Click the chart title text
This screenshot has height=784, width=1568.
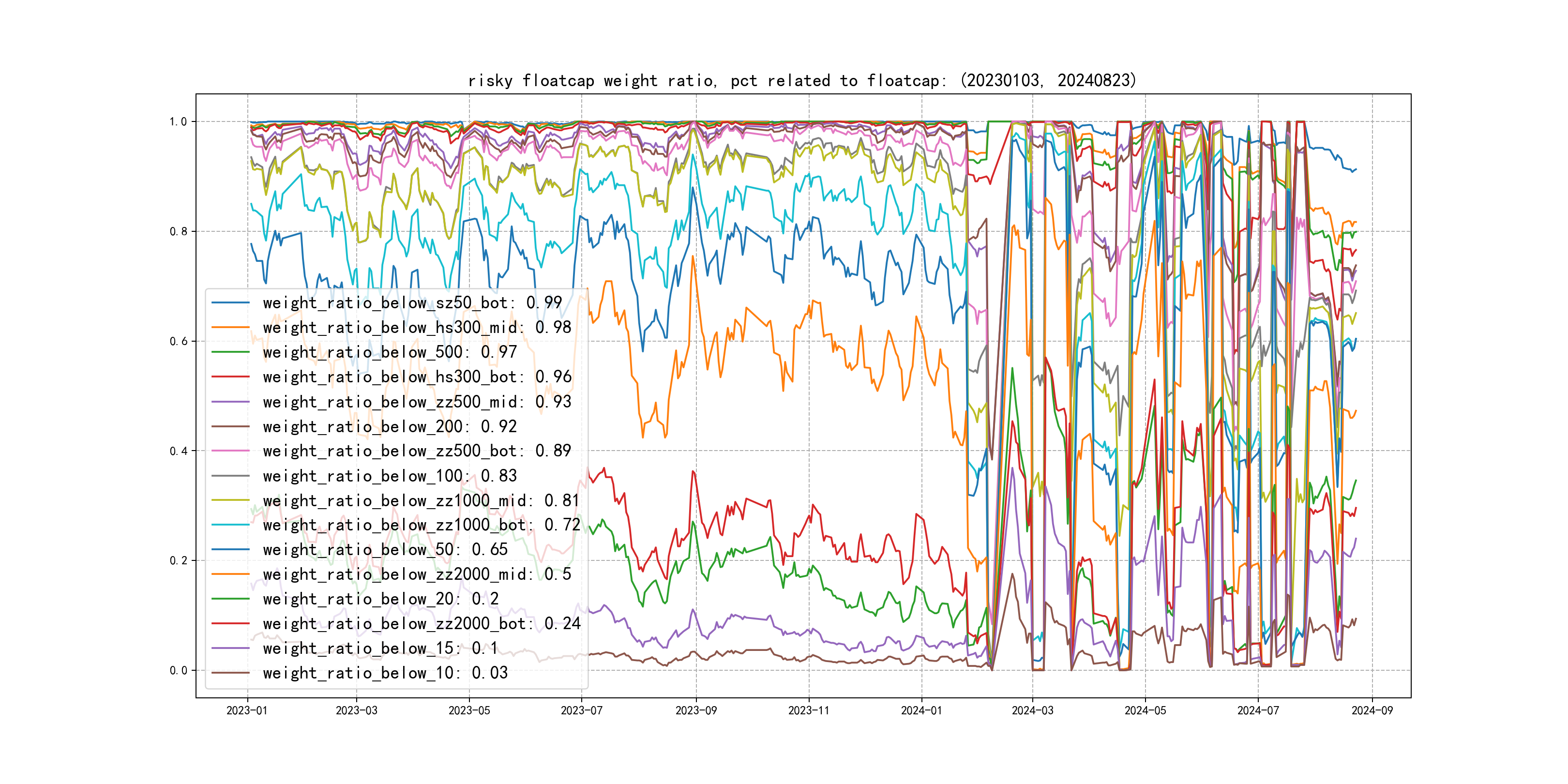[802, 80]
